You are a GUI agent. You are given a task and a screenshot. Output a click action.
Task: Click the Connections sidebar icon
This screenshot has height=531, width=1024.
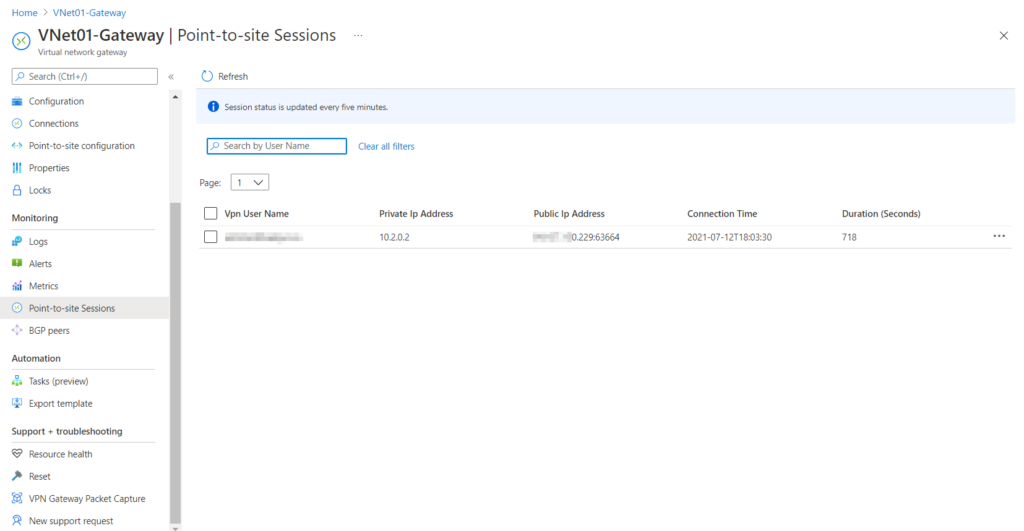click(17, 123)
